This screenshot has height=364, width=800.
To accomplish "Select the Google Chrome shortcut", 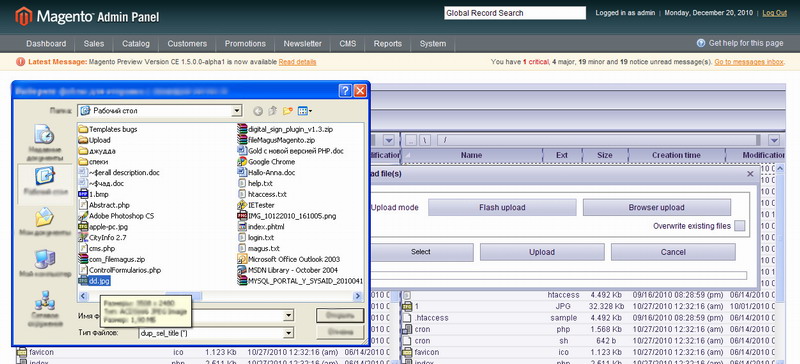I will 266,162.
